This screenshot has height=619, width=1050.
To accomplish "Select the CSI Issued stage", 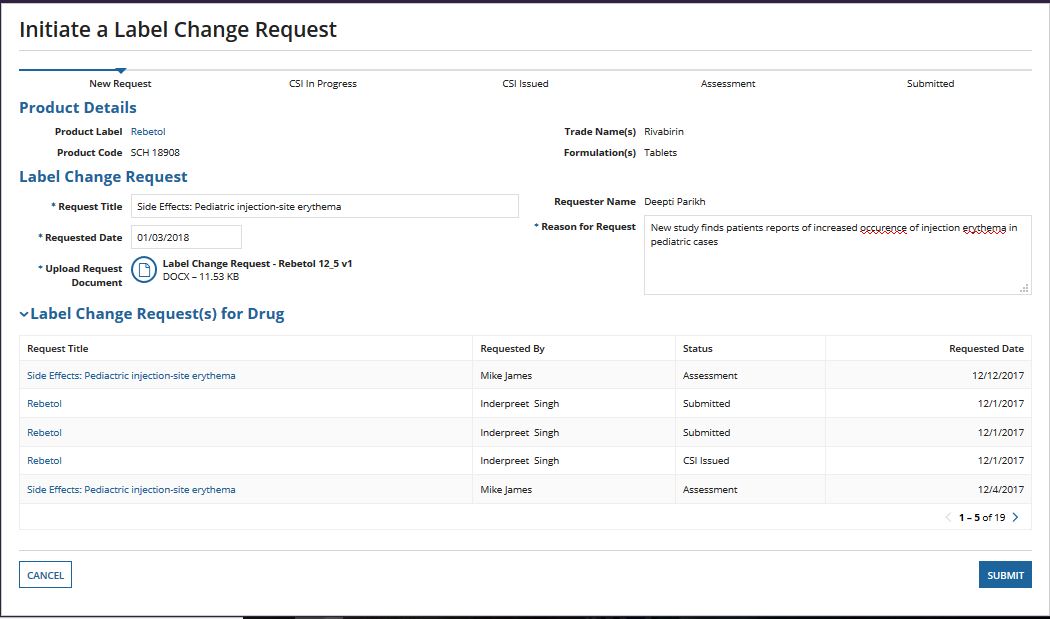I will pyautogui.click(x=525, y=84).
